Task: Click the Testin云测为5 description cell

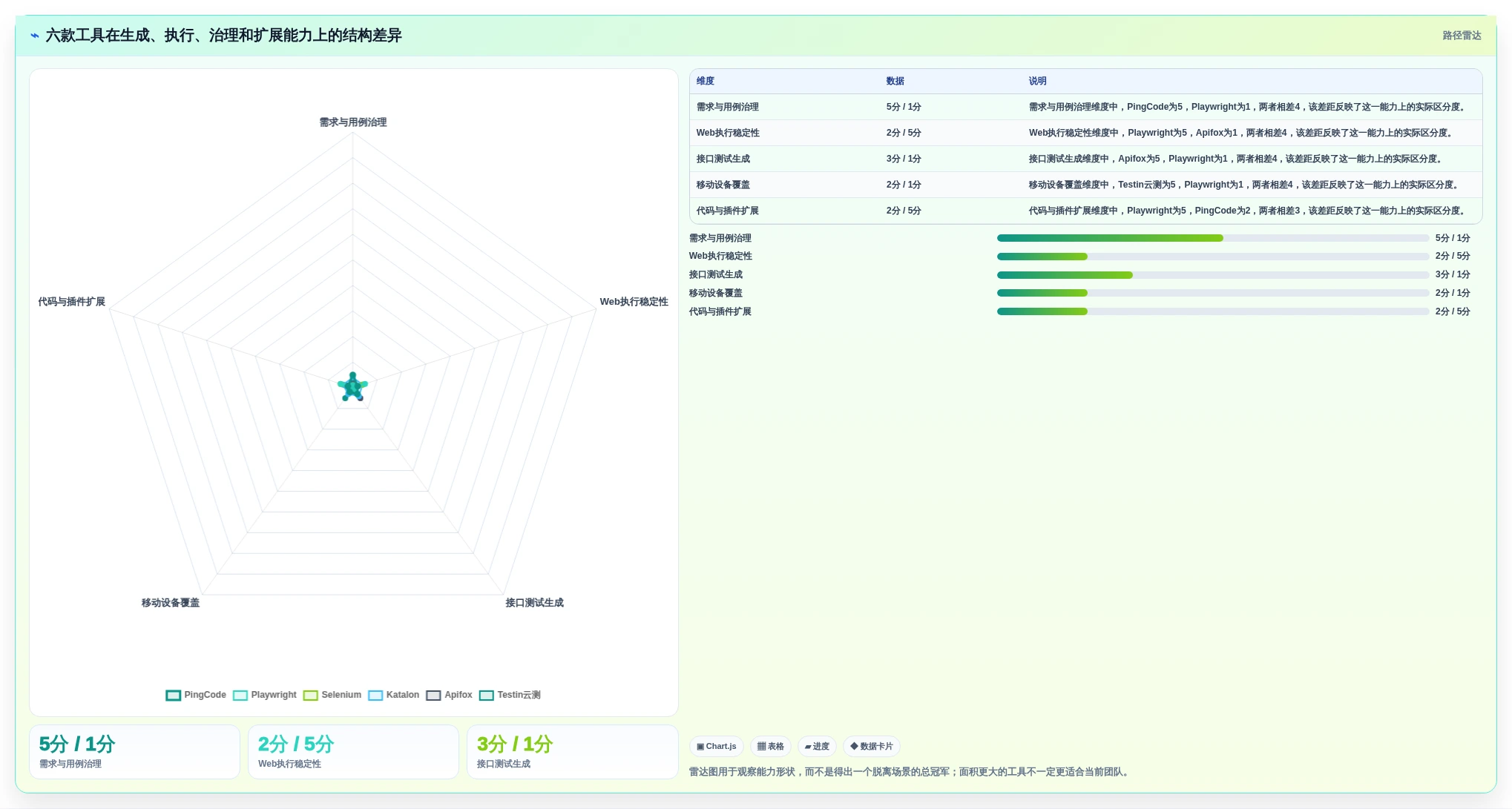Action: (1245, 185)
